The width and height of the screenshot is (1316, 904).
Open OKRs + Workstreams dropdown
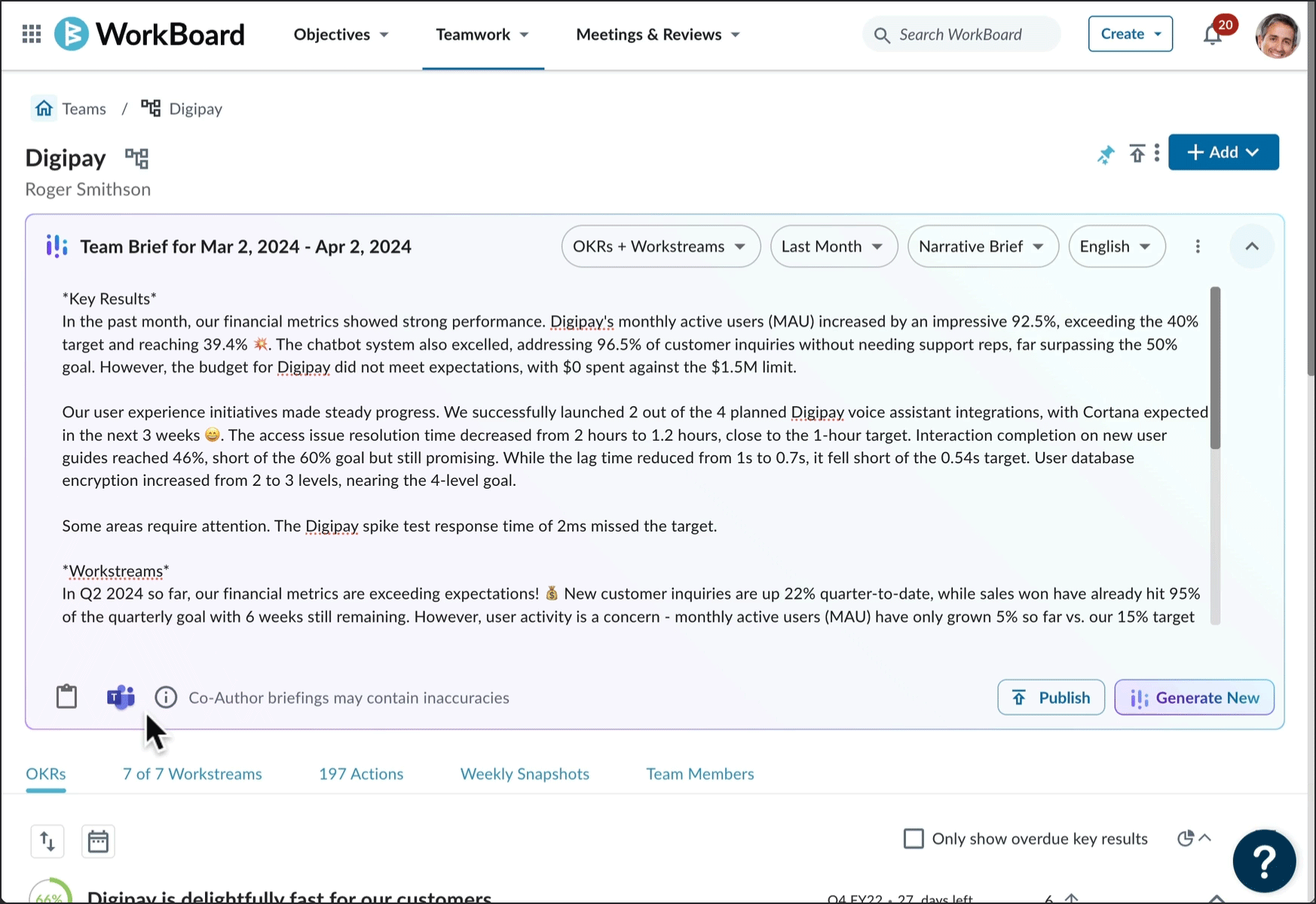click(660, 246)
